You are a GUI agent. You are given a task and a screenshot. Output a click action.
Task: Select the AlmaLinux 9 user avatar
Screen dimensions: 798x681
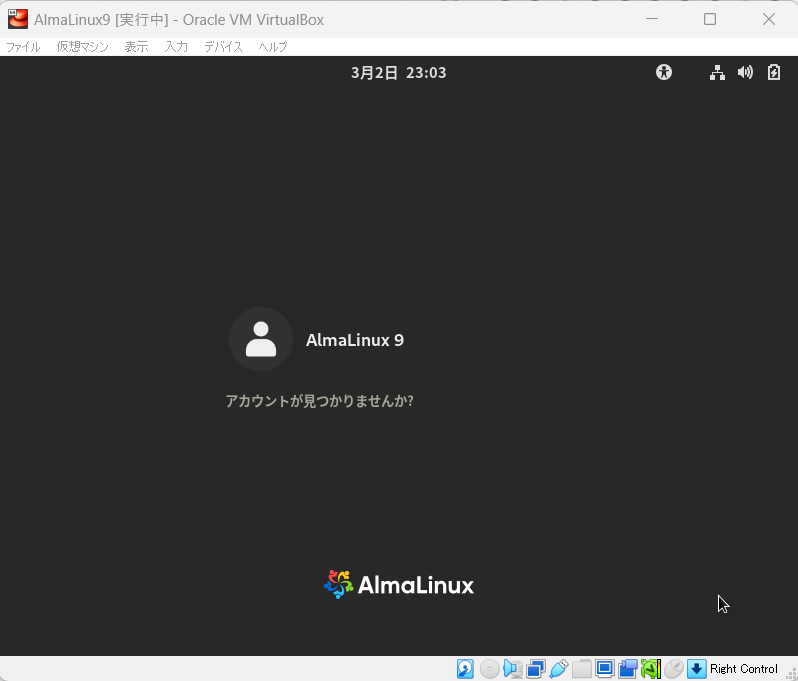[x=261, y=339]
